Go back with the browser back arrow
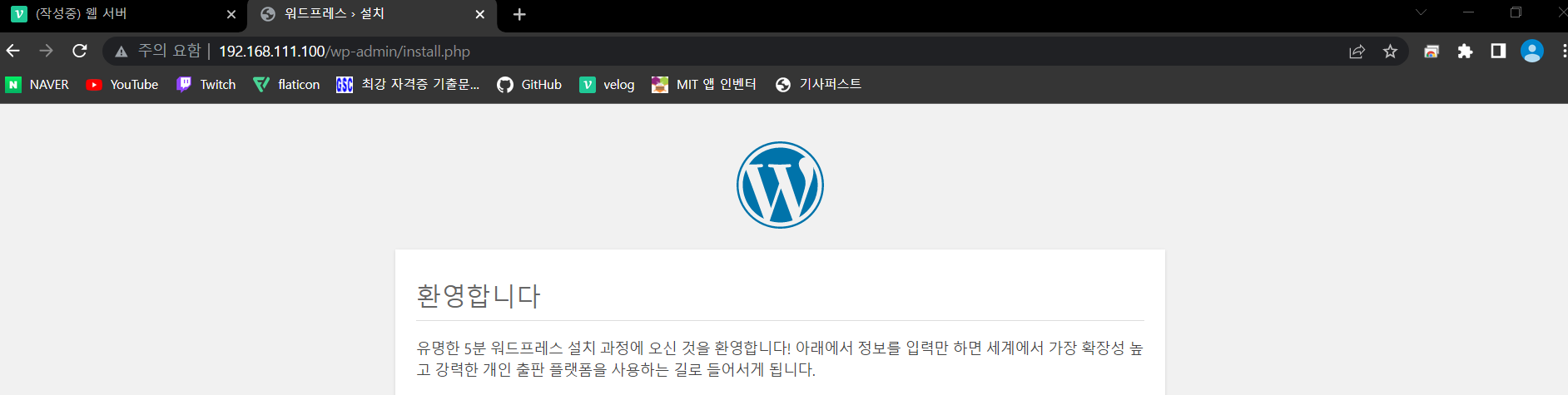The height and width of the screenshot is (395, 1568). [x=13, y=52]
